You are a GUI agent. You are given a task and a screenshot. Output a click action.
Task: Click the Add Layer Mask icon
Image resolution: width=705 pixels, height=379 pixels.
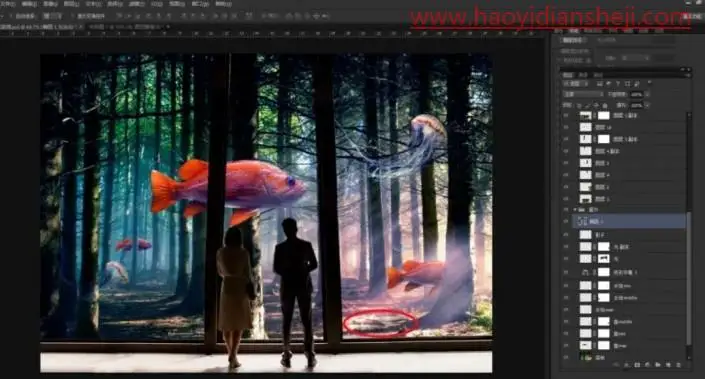(637, 365)
